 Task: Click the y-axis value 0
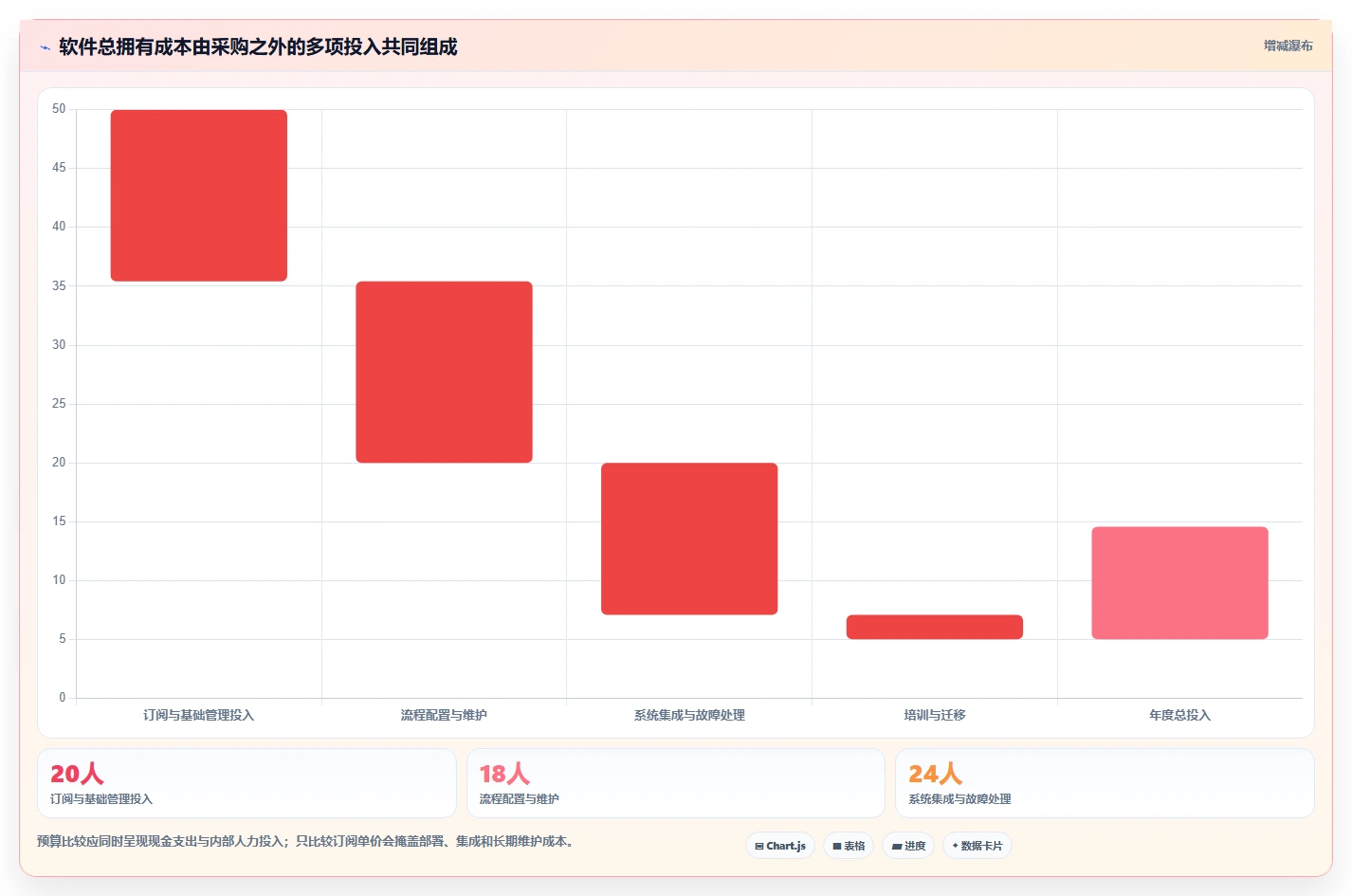coord(63,698)
